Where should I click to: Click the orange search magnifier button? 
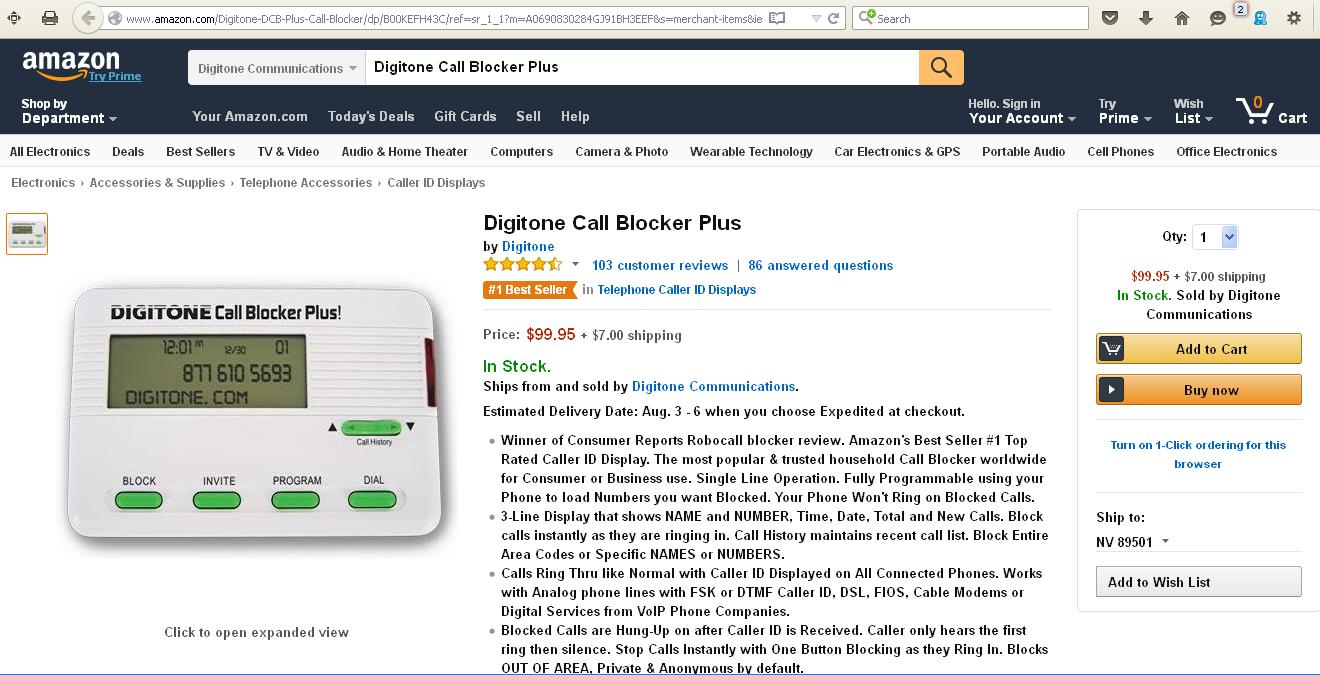pos(941,68)
